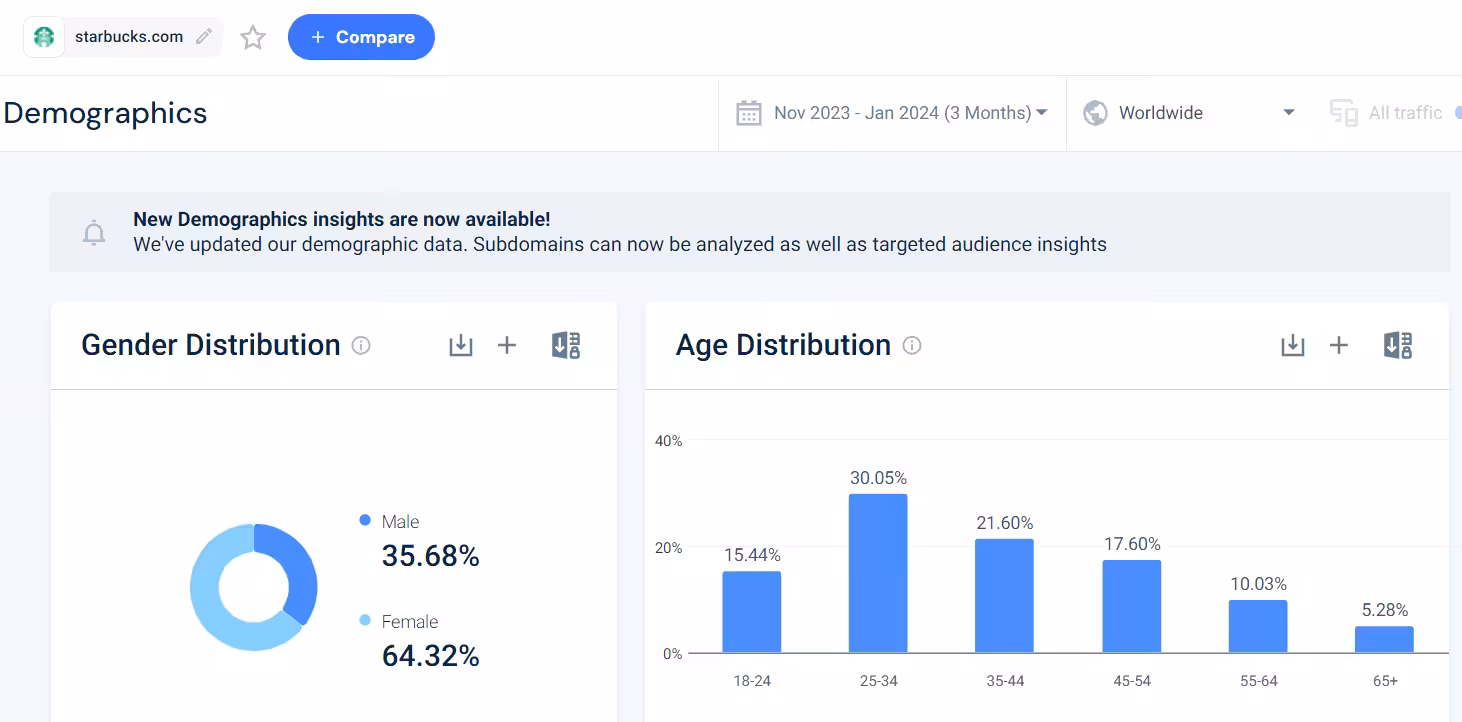Click the 64.32% female value

click(x=431, y=656)
